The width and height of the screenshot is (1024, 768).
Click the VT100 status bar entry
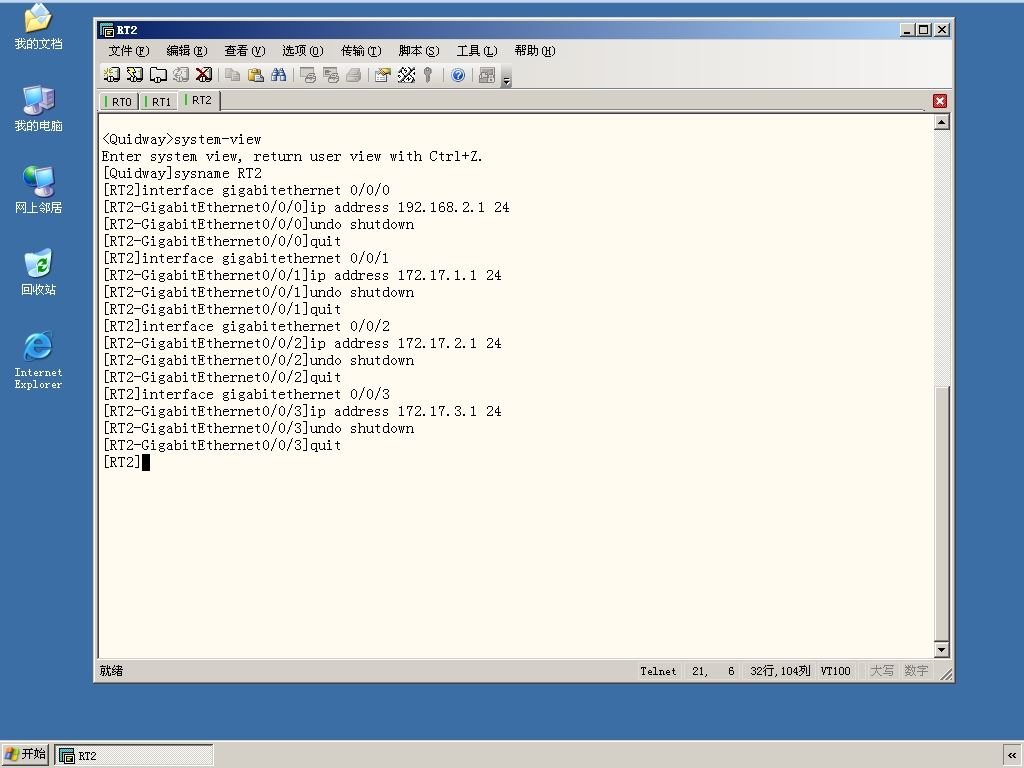[x=835, y=671]
